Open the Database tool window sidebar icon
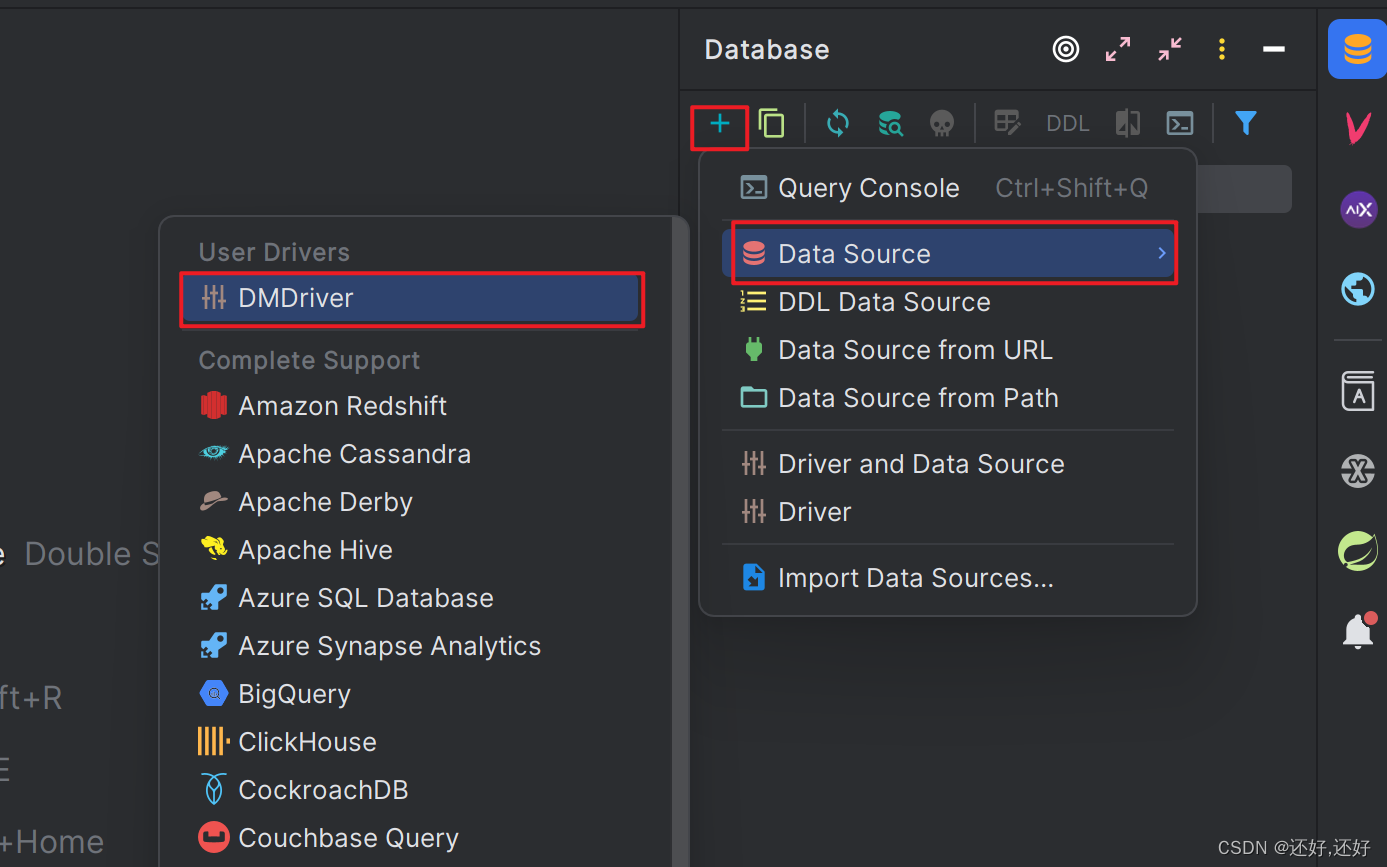The width and height of the screenshot is (1387, 867). 1357,49
